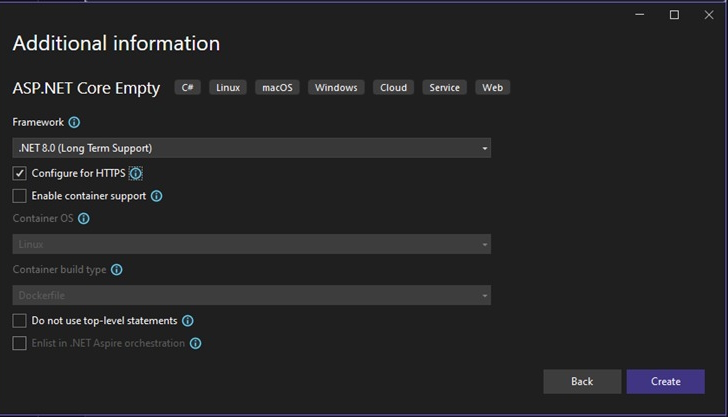Close the Additional information dialog
The image size is (728, 417).
click(x=709, y=15)
